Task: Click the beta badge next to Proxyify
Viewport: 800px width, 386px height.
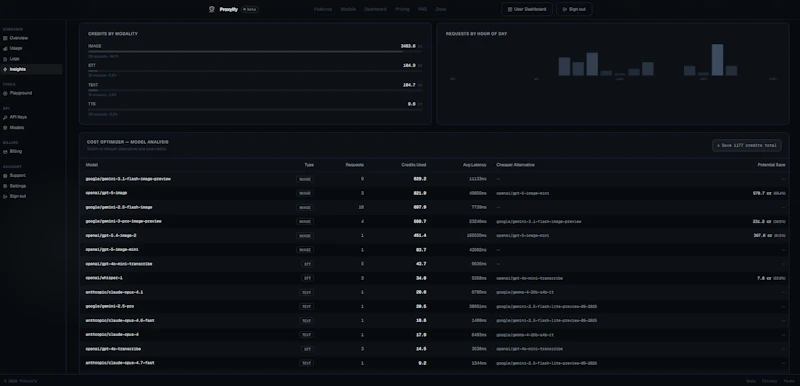Action: 249,9
